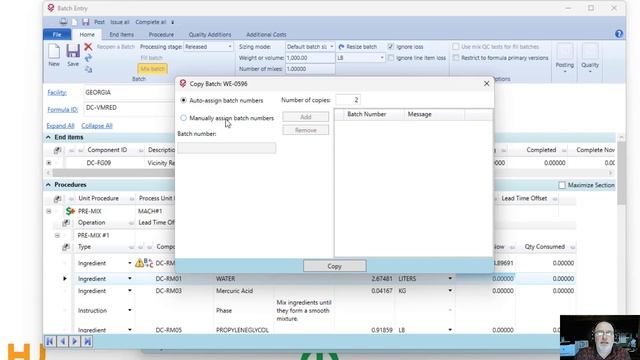Switch to the Additional Costs tab
The width and height of the screenshot is (640, 360).
coord(266,35)
